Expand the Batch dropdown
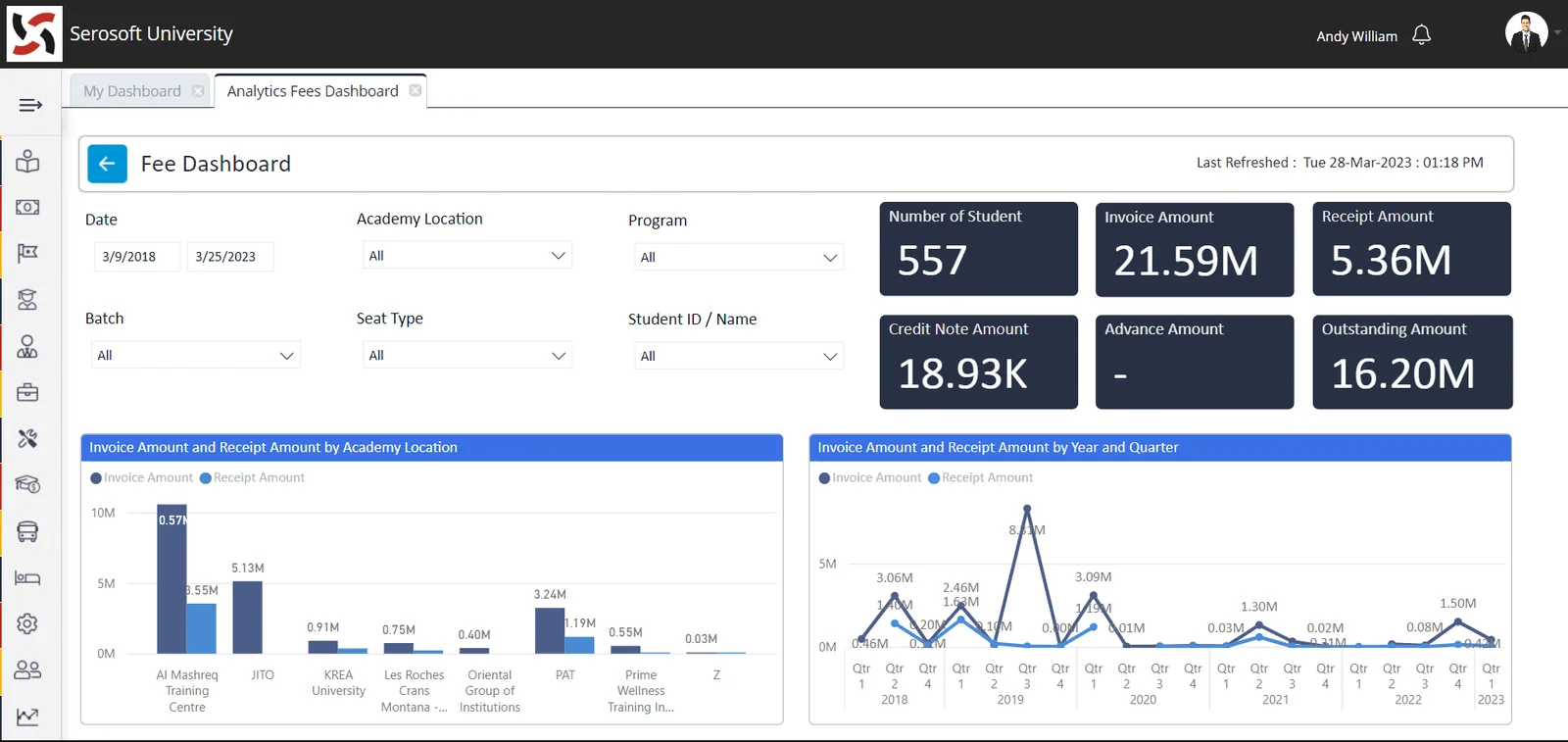 click(195, 356)
